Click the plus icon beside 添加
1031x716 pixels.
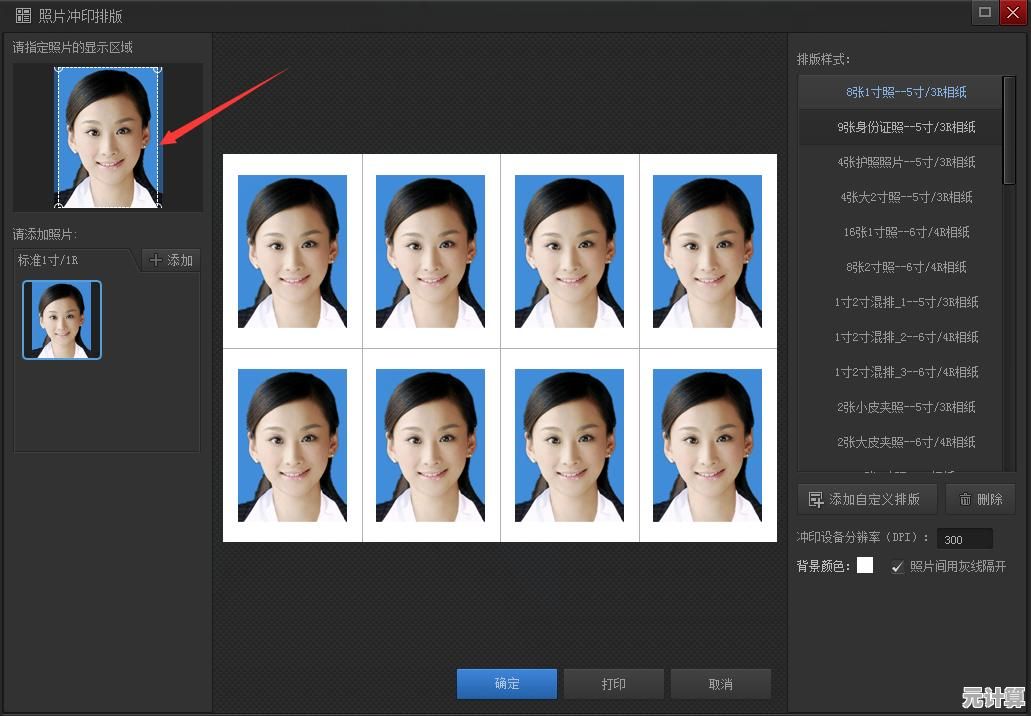[x=156, y=260]
